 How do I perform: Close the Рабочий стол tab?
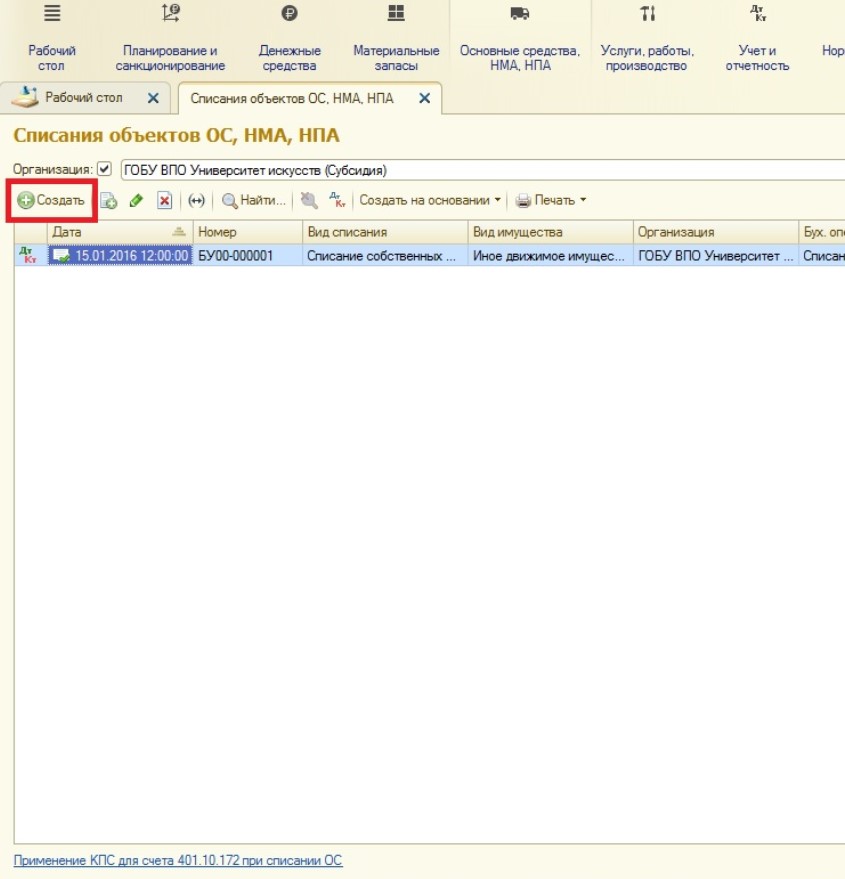[153, 98]
